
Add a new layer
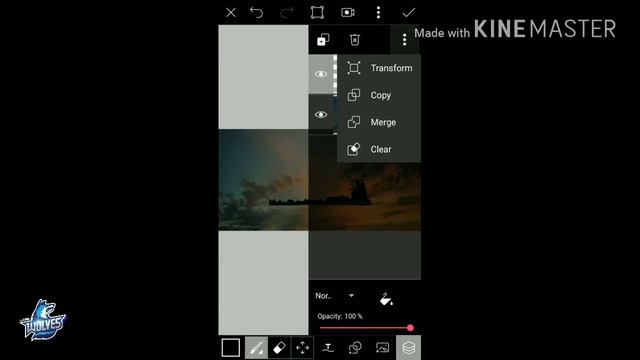coord(323,40)
